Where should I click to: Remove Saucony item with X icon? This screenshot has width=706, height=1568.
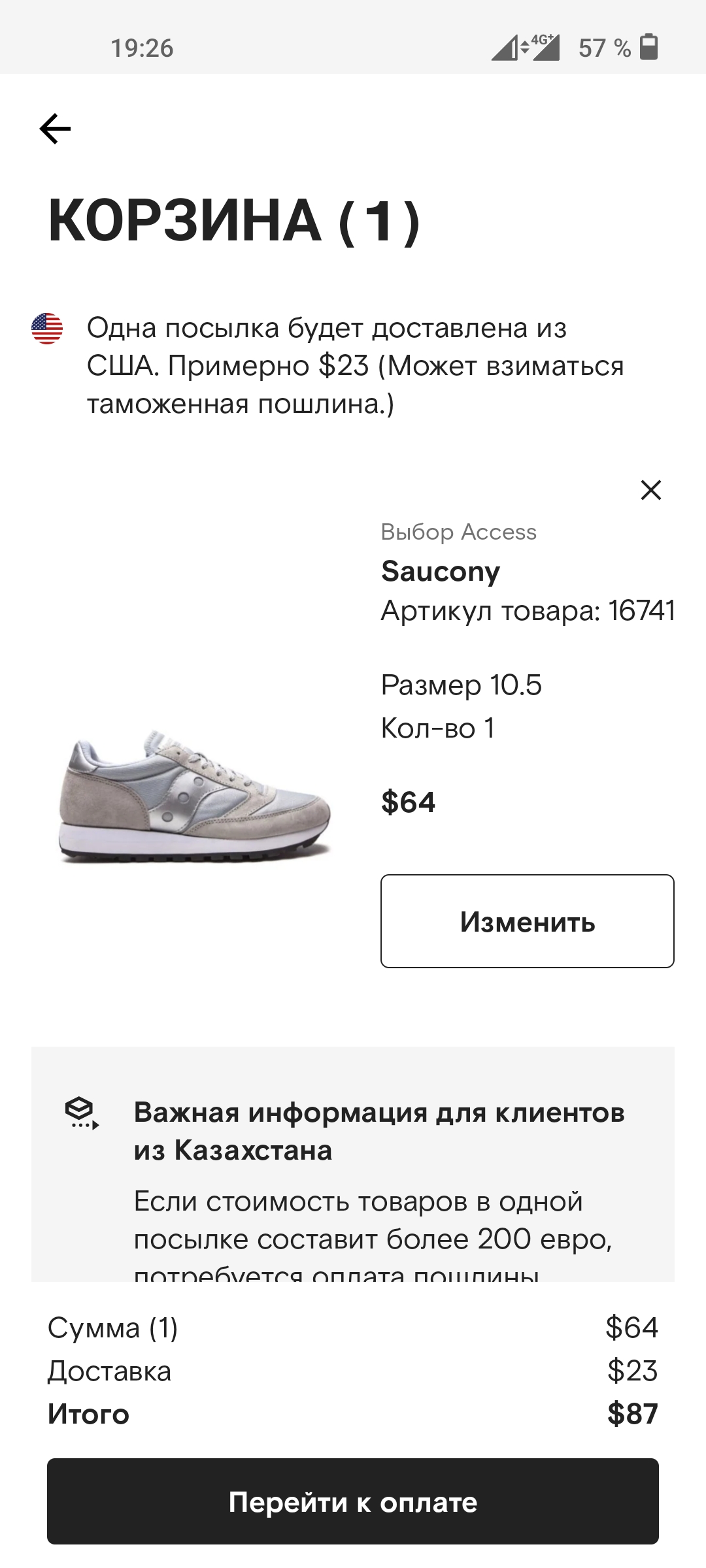[x=650, y=490]
